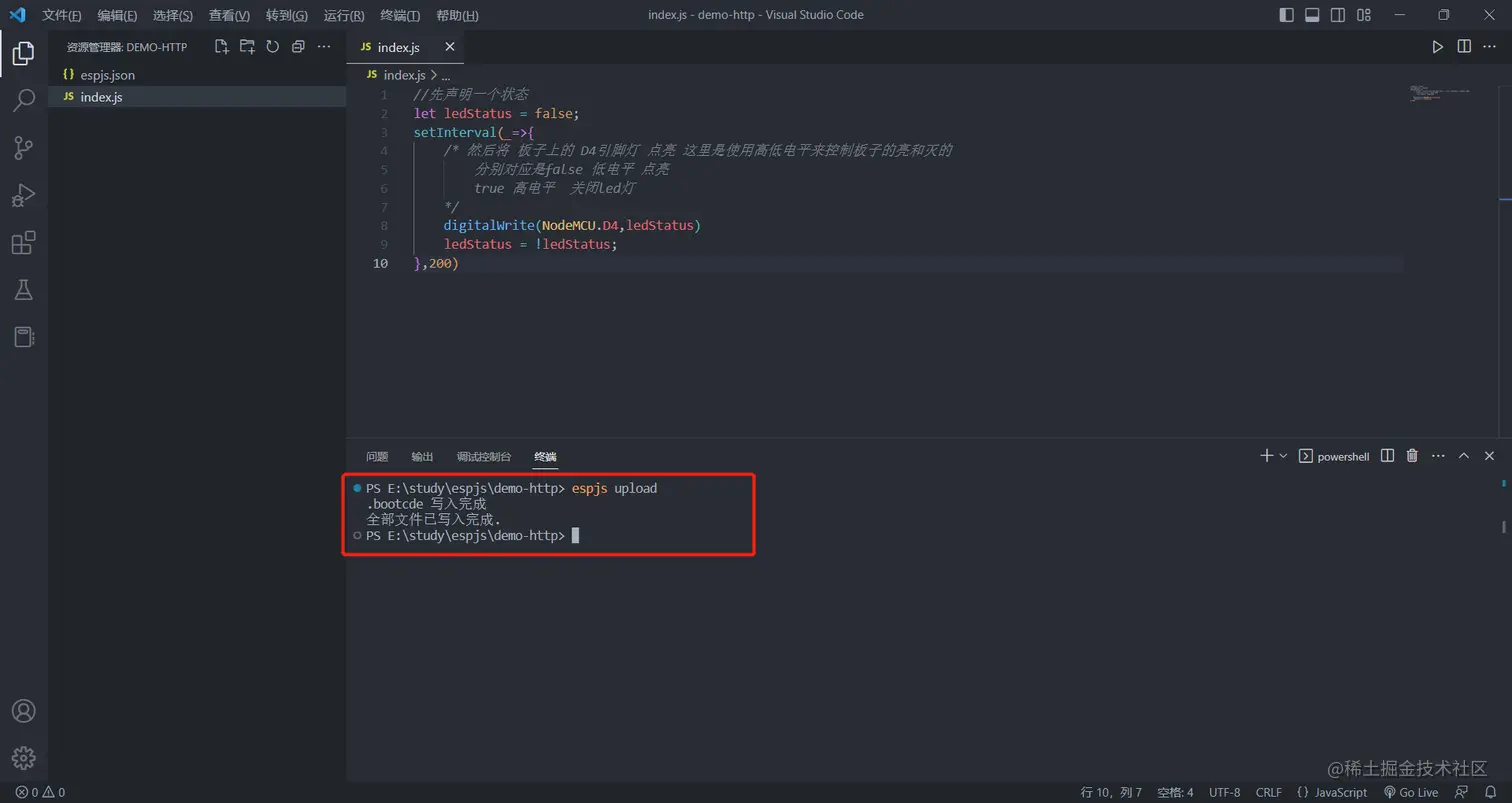
Task: Open editor More Actions ellipsis
Action: click(x=1490, y=47)
